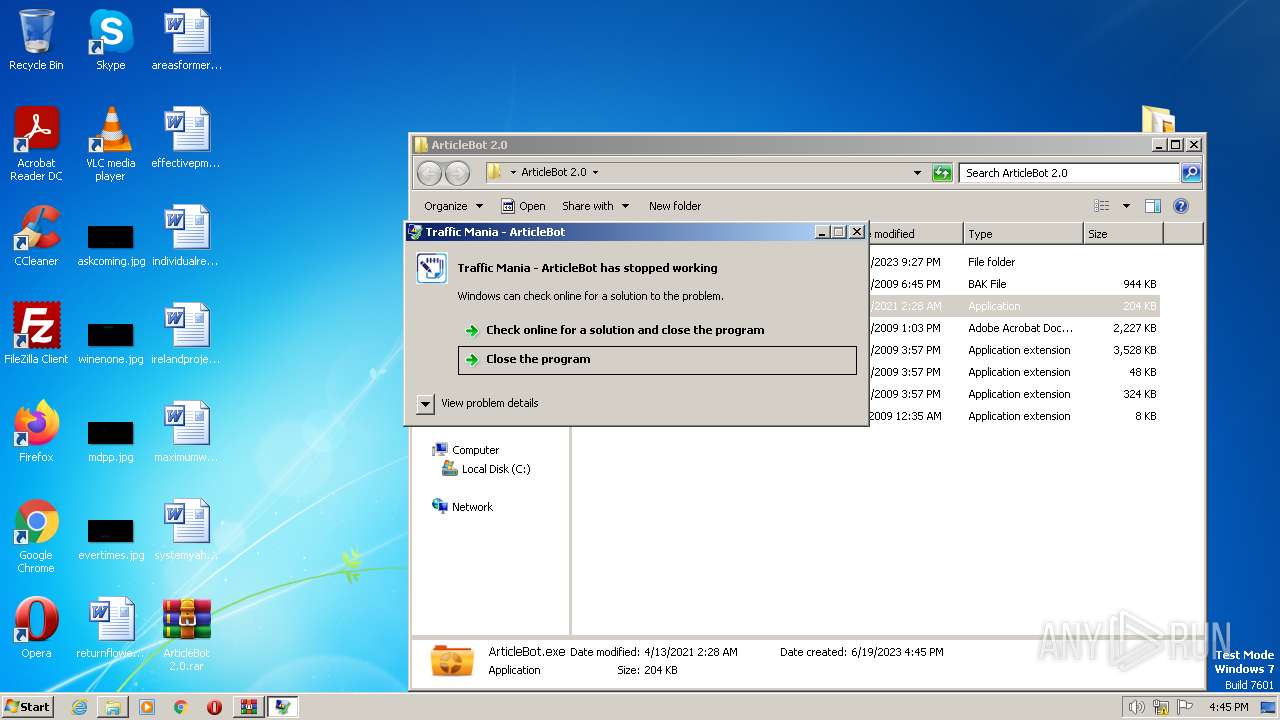The image size is (1280, 720).
Task: Select the winenone.jpg desktop file
Action: coord(111,344)
